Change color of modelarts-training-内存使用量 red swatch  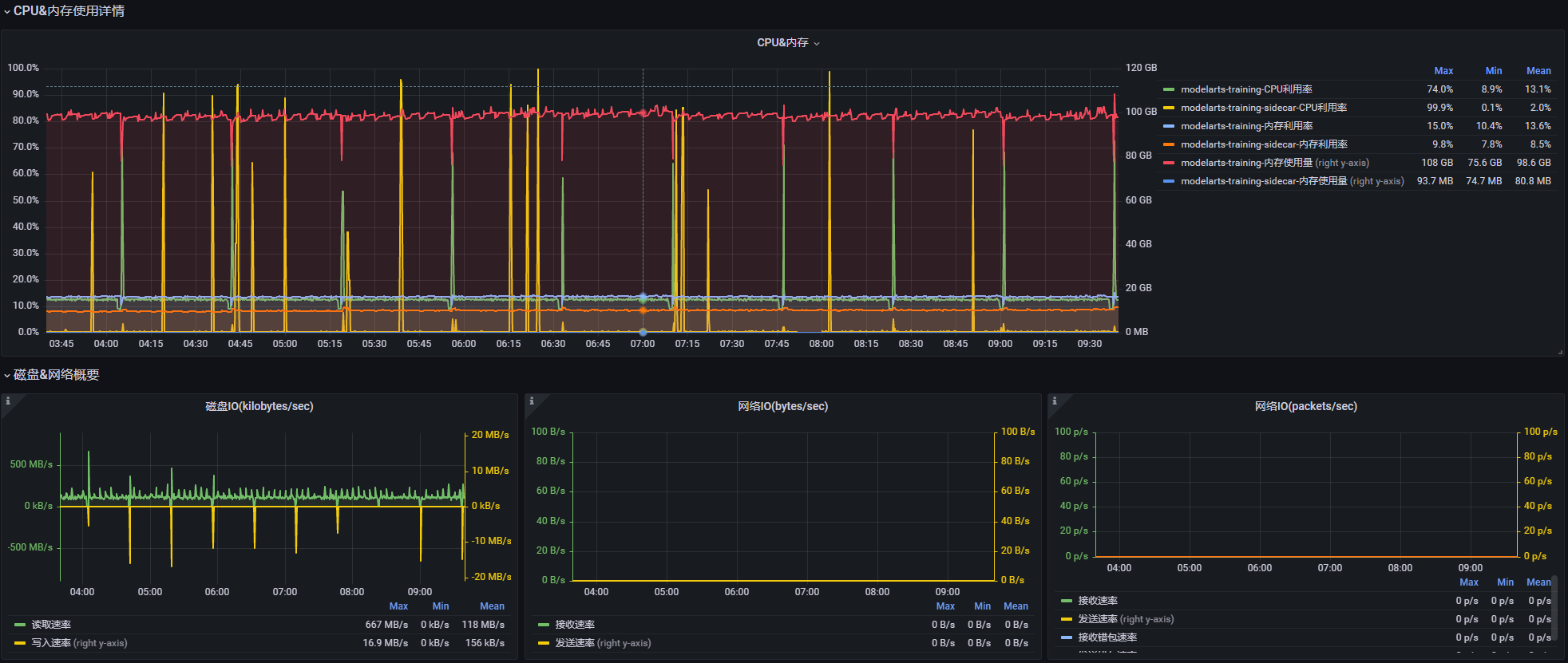point(1169,163)
